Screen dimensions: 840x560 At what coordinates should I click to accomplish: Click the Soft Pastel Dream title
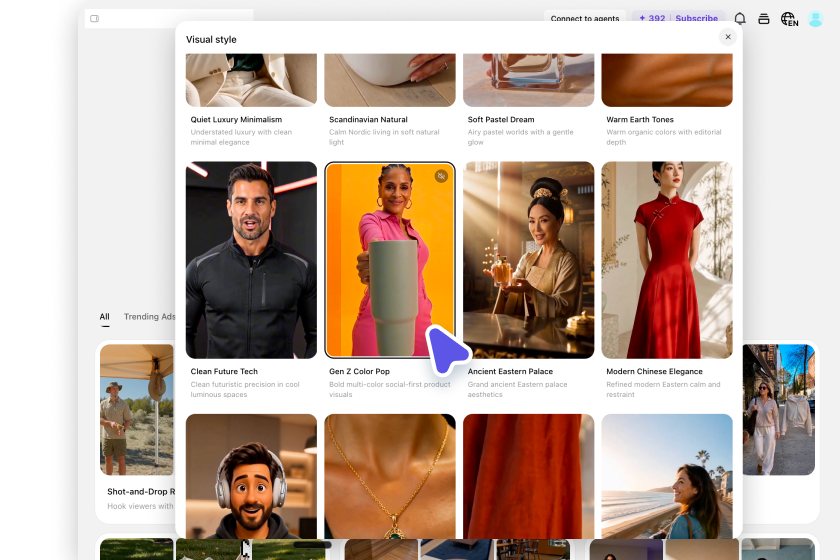pyautogui.click(x=501, y=120)
